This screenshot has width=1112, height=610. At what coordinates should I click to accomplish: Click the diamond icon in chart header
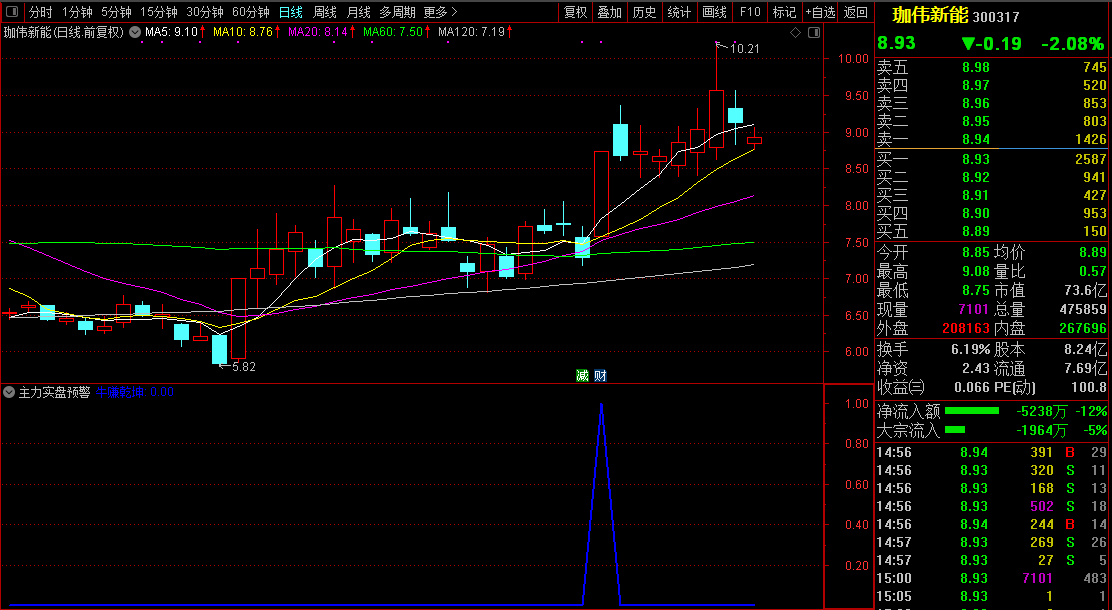795,32
